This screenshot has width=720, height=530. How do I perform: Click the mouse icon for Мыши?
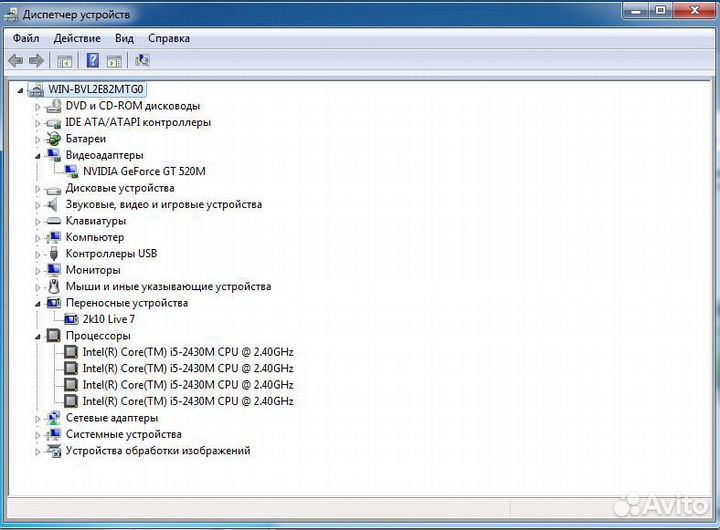[x=54, y=287]
